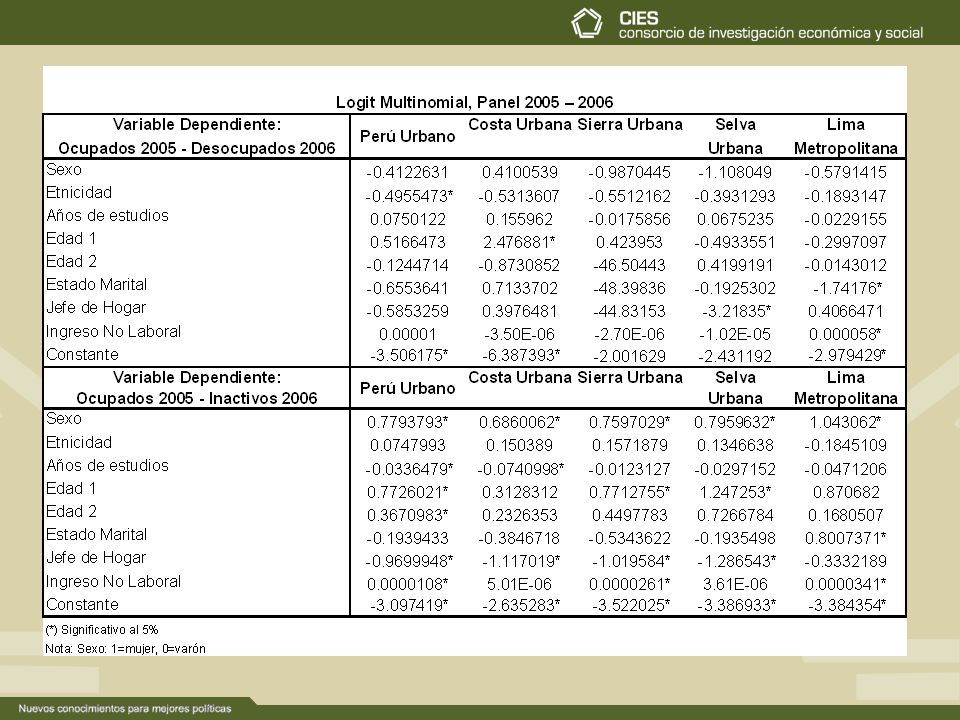Select the value -0.5791415
The image size is (960, 720).
click(846, 173)
